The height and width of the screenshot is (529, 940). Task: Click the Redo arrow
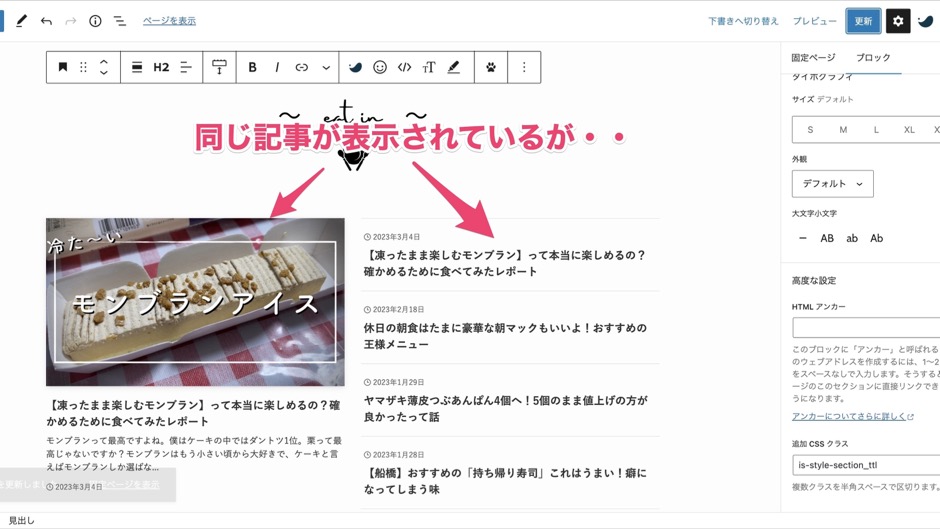coord(71,21)
